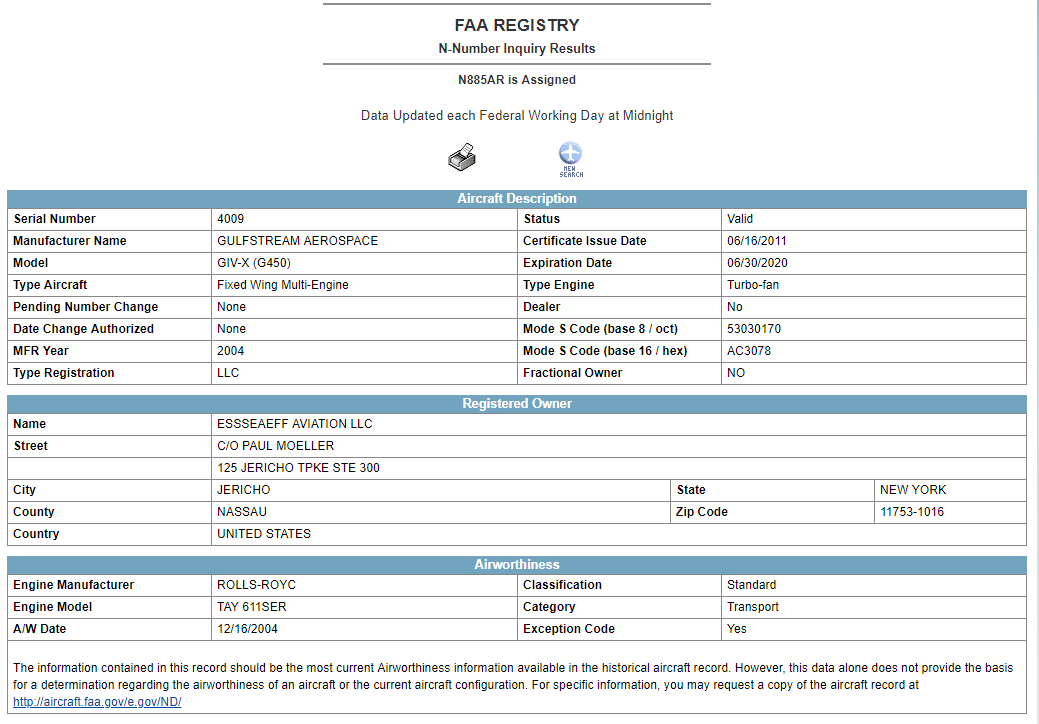Select Fractional Owner value NO
The image size is (1039, 724).
pos(736,372)
